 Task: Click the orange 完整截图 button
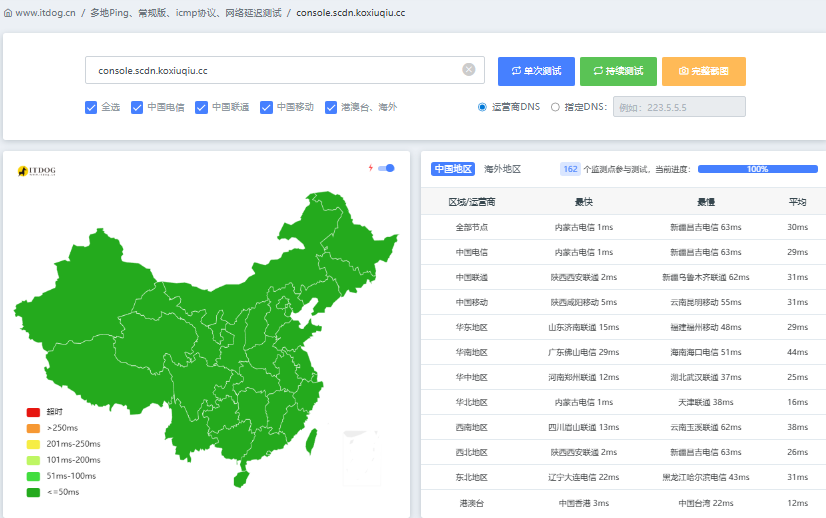click(x=703, y=71)
